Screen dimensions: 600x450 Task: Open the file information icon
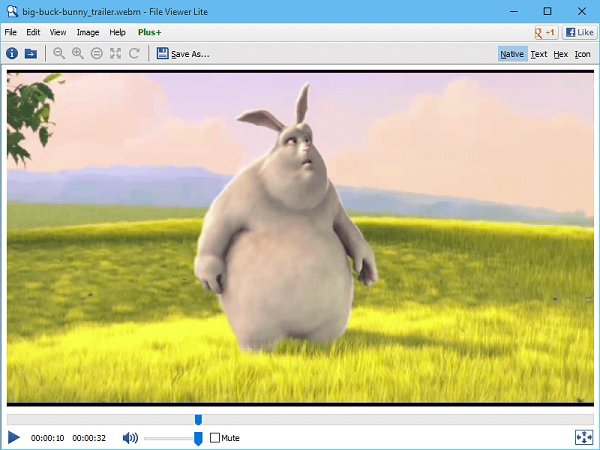[12, 53]
